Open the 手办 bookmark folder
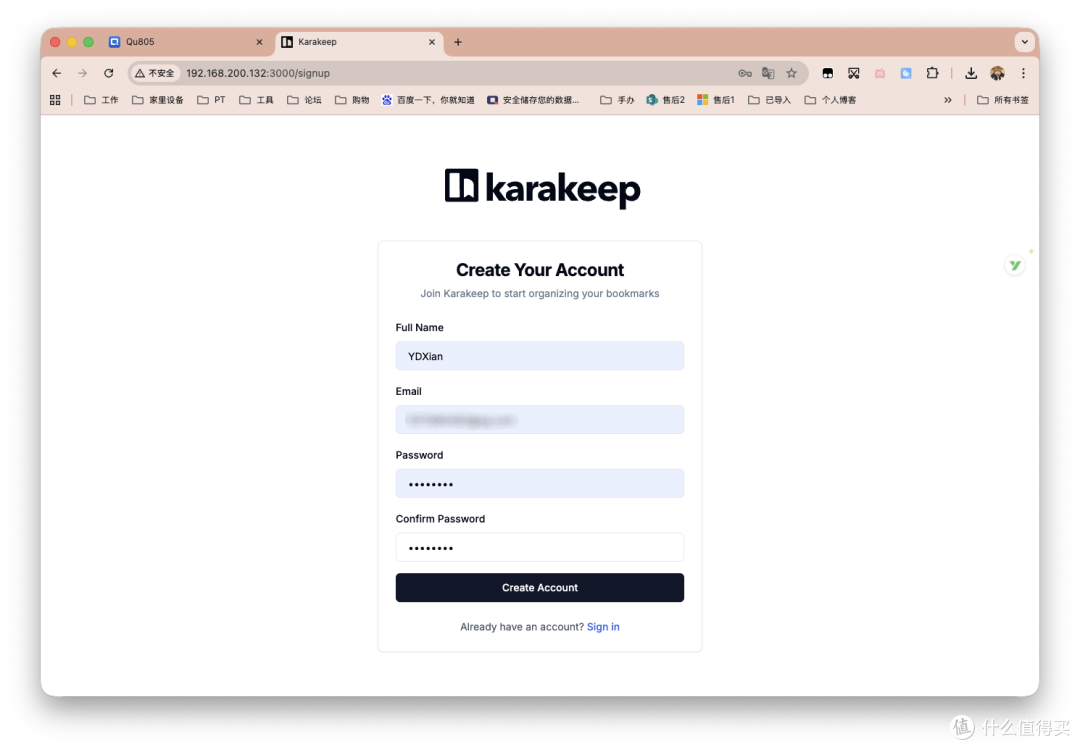This screenshot has height=750, width=1080. (617, 100)
